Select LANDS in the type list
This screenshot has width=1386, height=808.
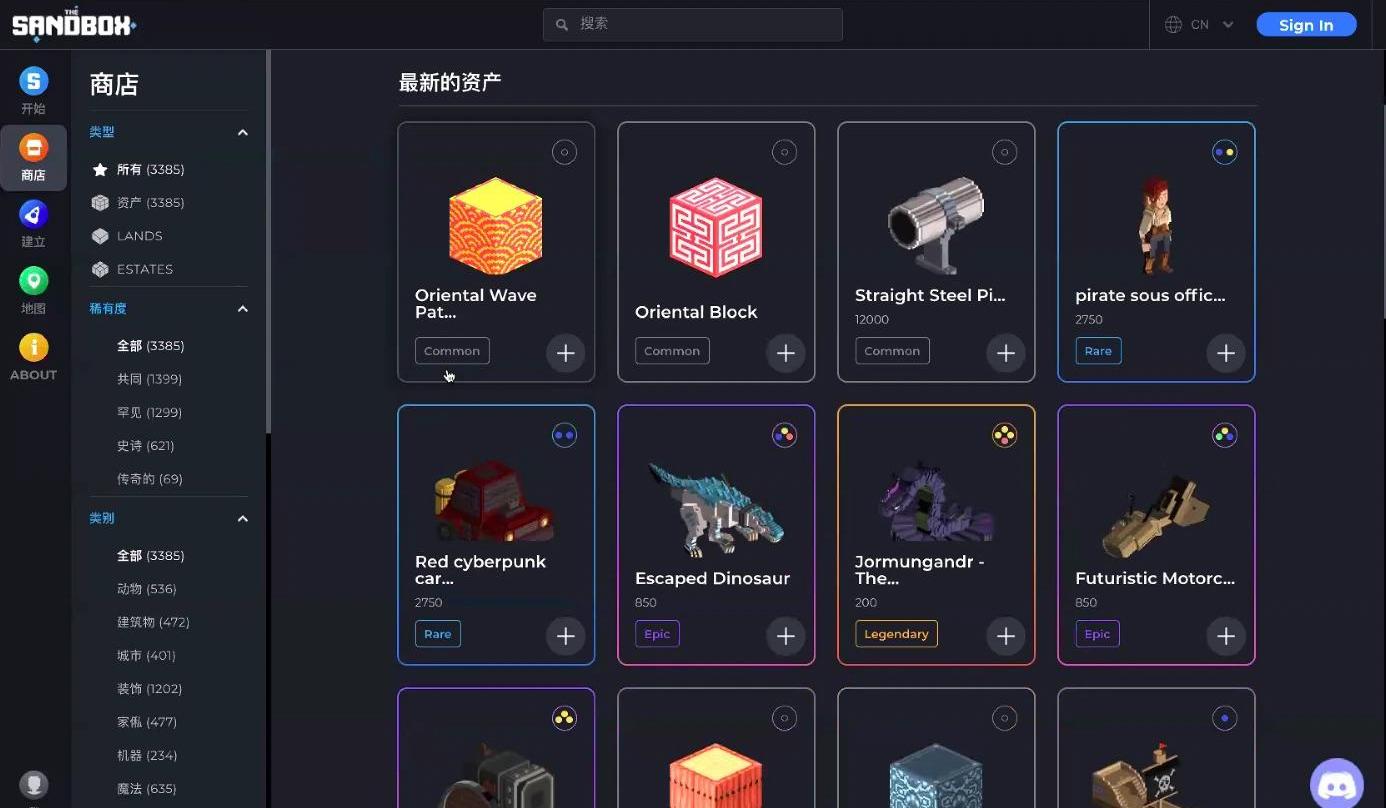(x=139, y=236)
